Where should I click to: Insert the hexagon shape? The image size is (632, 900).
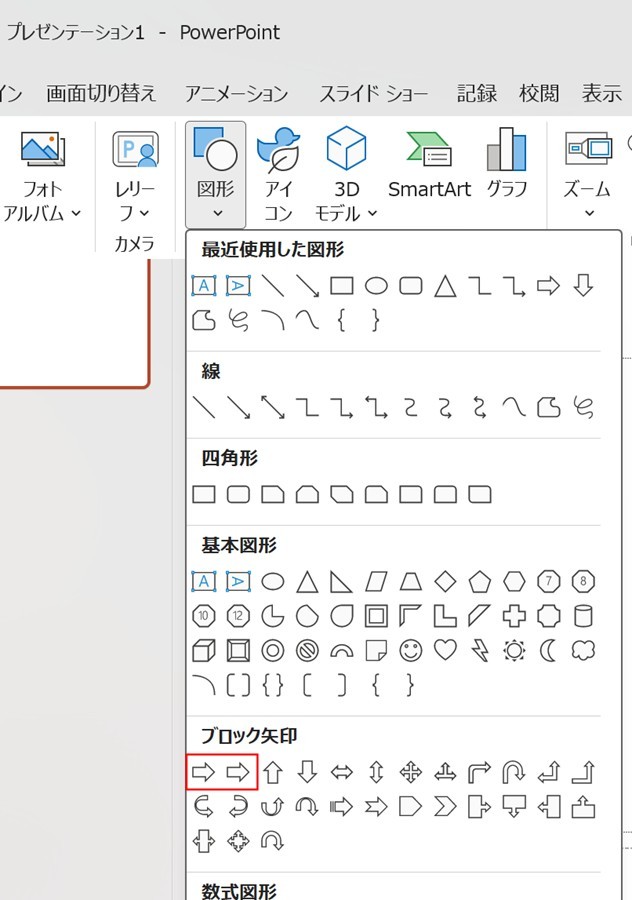[514, 582]
